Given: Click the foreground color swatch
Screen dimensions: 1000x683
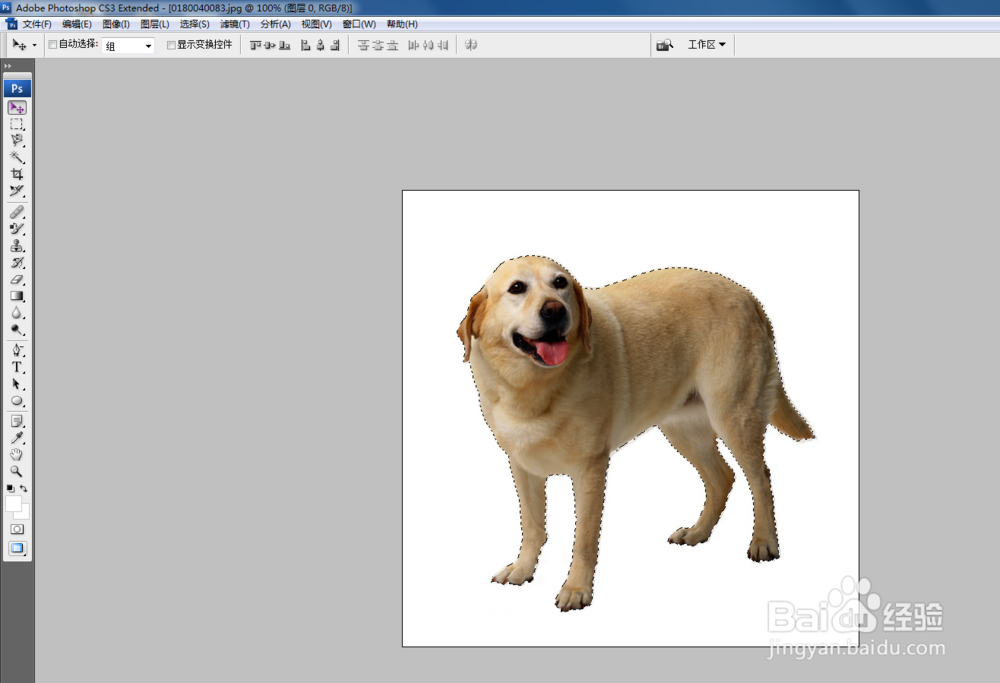Looking at the screenshot, I should [x=13, y=503].
